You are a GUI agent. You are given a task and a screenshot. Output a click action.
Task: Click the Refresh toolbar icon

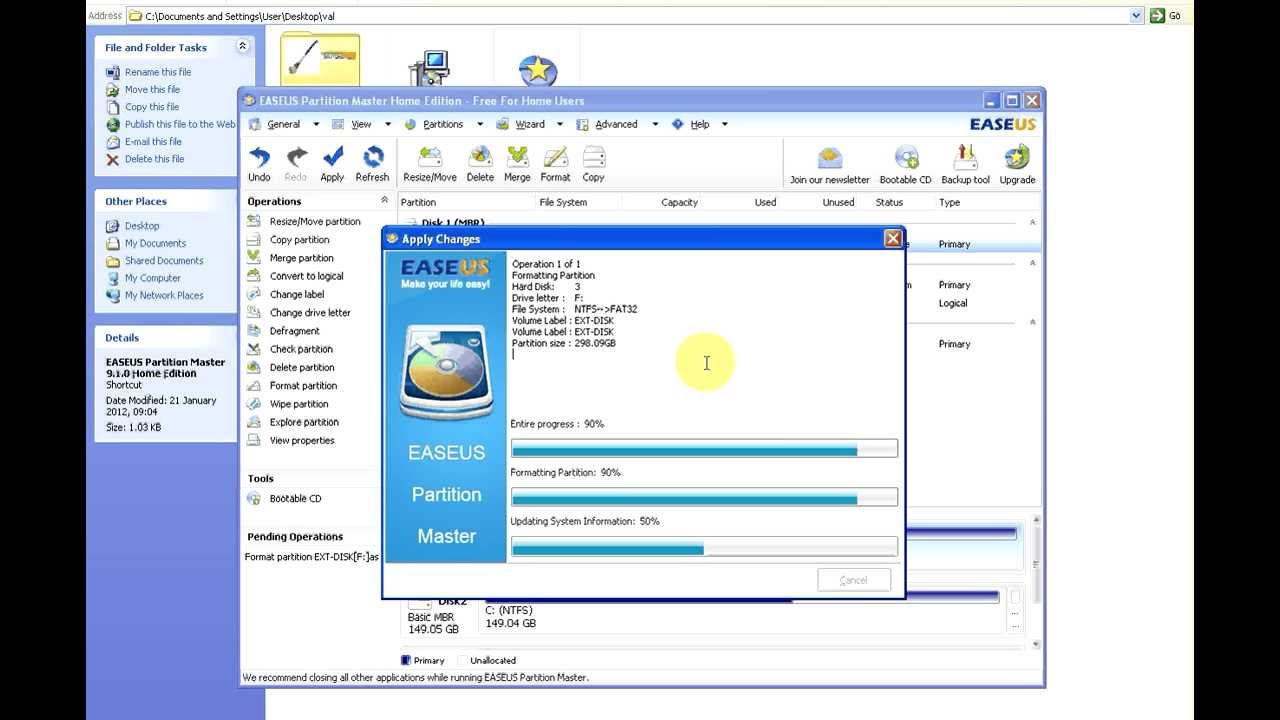373,158
